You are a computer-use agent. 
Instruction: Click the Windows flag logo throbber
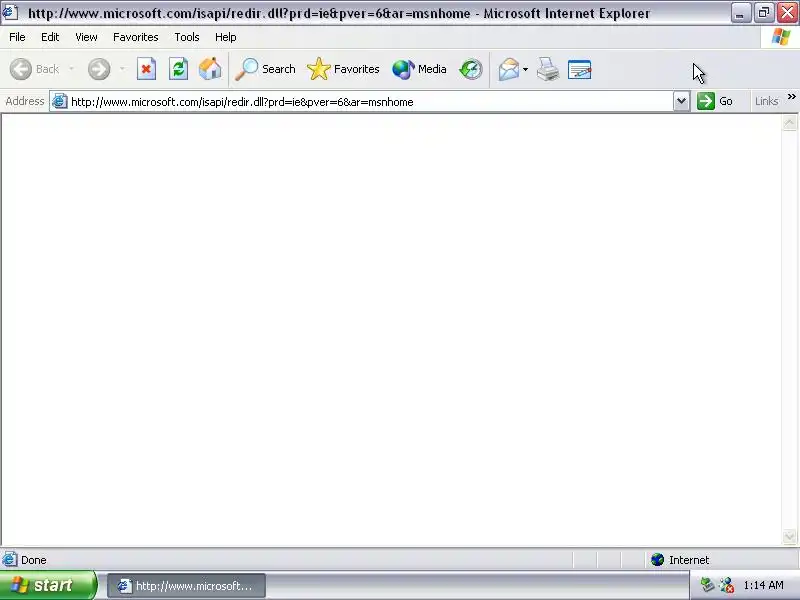pyautogui.click(x=781, y=37)
